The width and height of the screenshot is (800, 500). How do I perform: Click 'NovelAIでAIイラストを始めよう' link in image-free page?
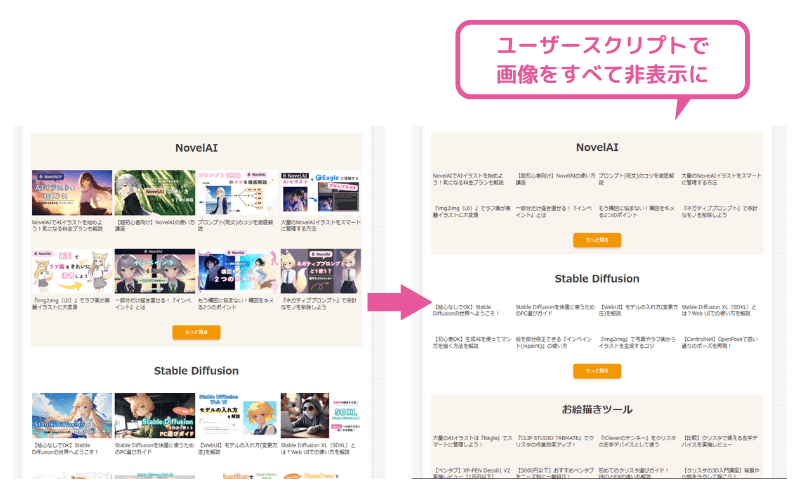(x=468, y=179)
